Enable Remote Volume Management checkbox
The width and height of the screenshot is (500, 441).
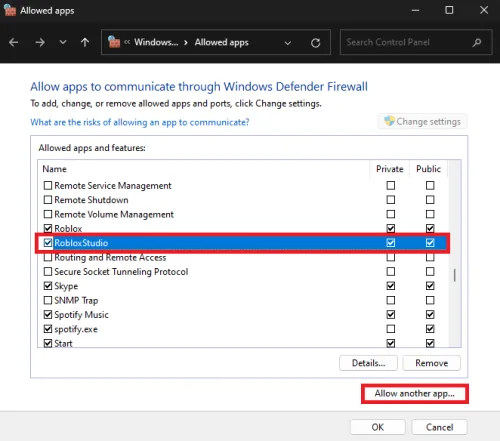[x=48, y=214]
